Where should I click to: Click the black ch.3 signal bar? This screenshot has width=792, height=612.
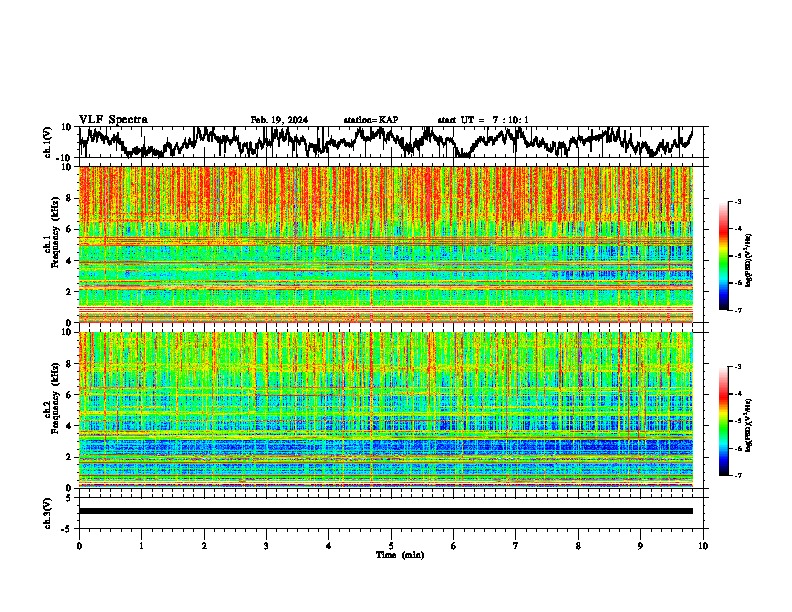pyautogui.click(x=386, y=511)
